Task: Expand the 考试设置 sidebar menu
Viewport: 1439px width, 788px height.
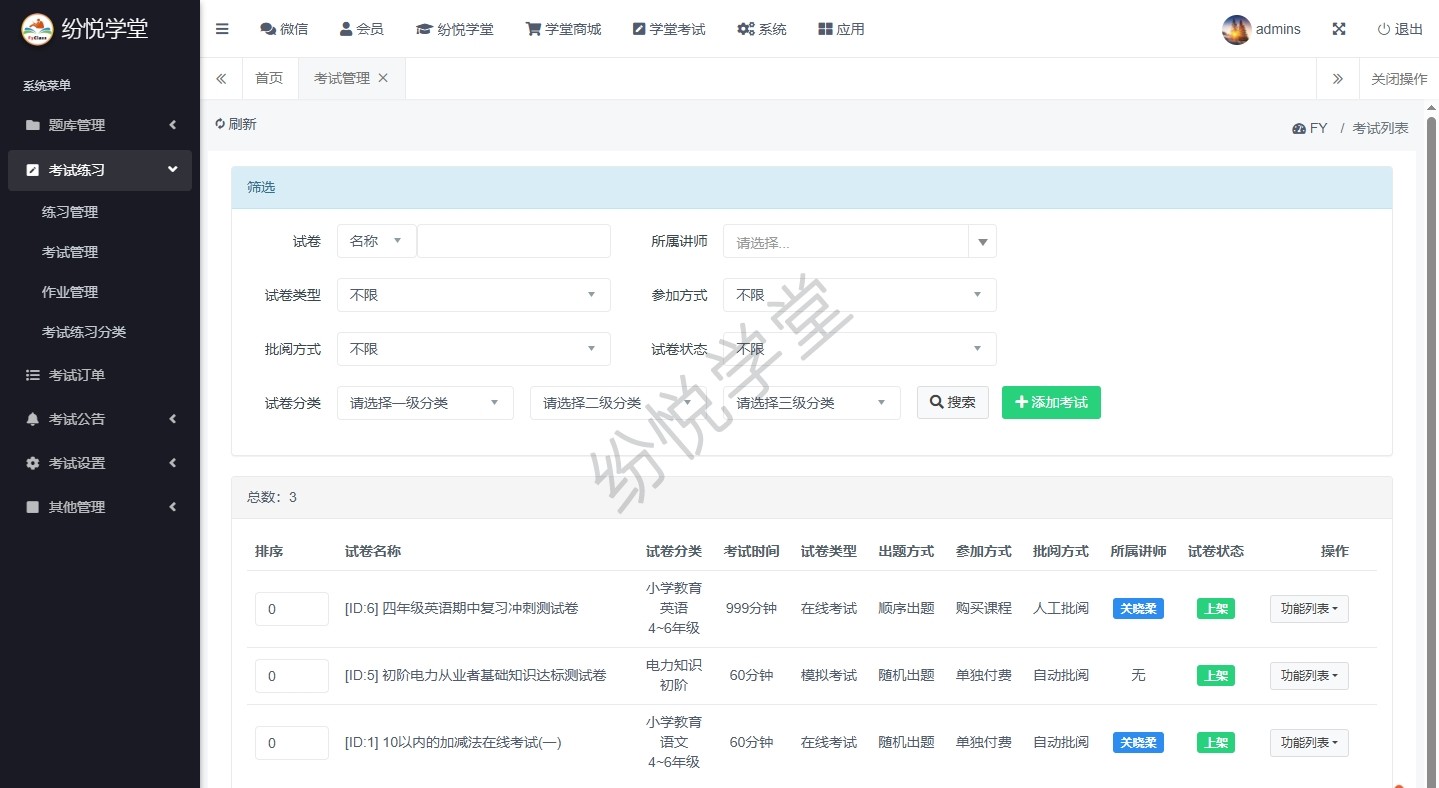Action: click(100, 463)
